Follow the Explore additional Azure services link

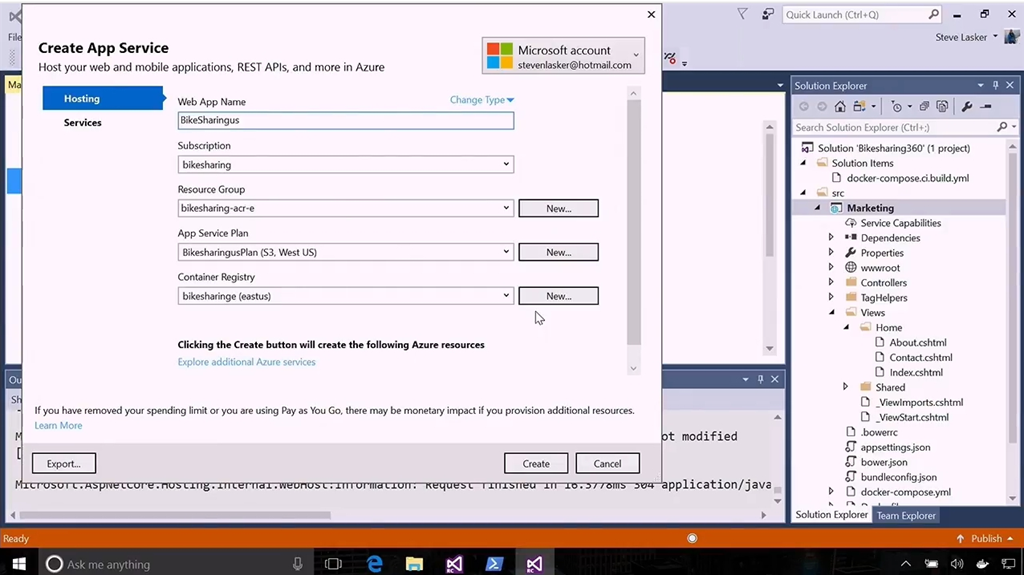click(x=246, y=362)
